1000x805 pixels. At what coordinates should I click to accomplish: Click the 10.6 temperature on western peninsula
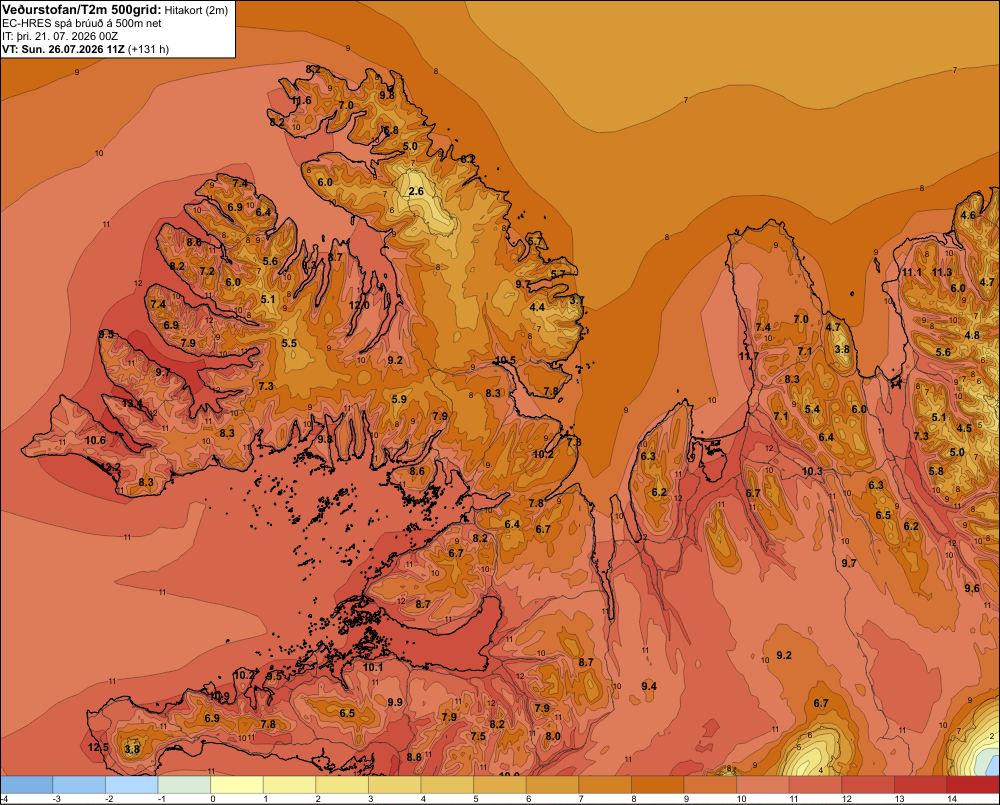[x=95, y=440]
